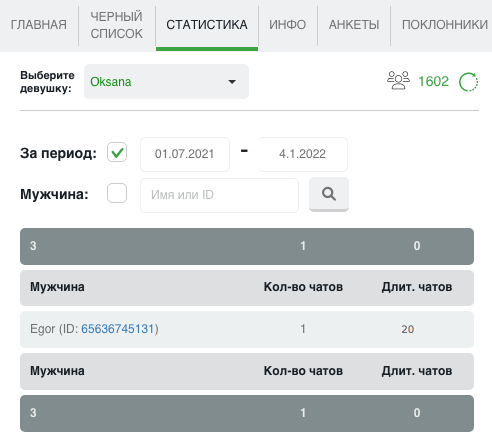Screen dimensions: 492x442
Task: Click the start date field 01.07.2021
Action: (185, 154)
